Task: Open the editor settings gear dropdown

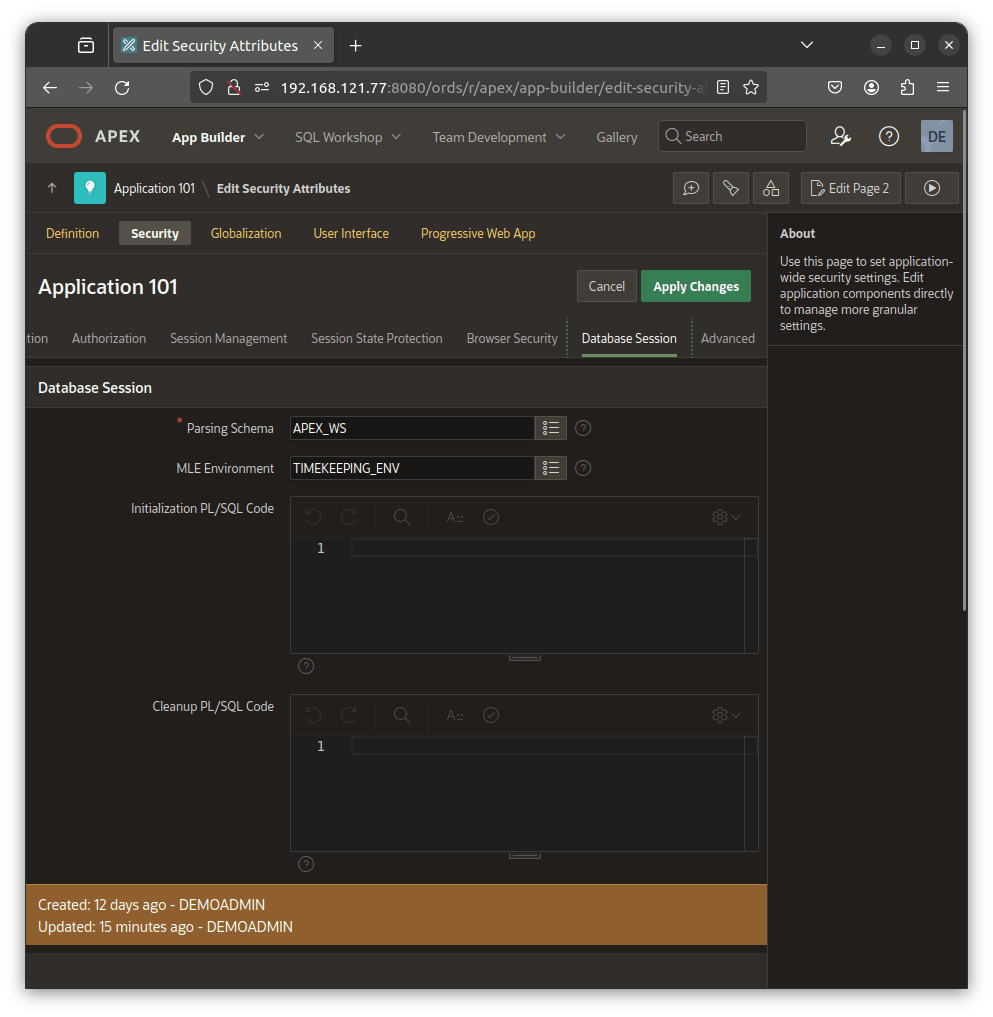Action: tap(722, 517)
